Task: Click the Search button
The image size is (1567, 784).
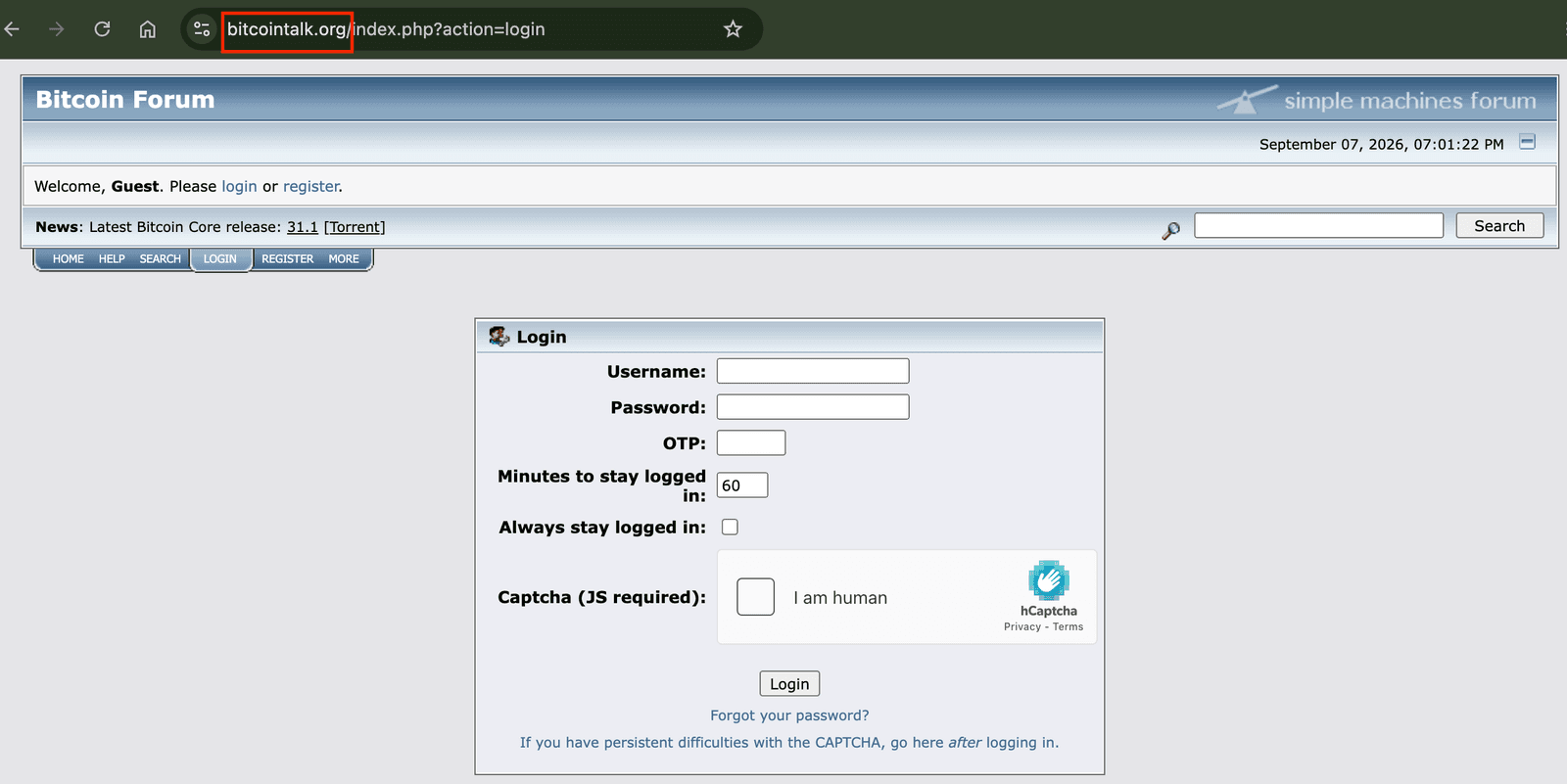Action: pos(1499,225)
